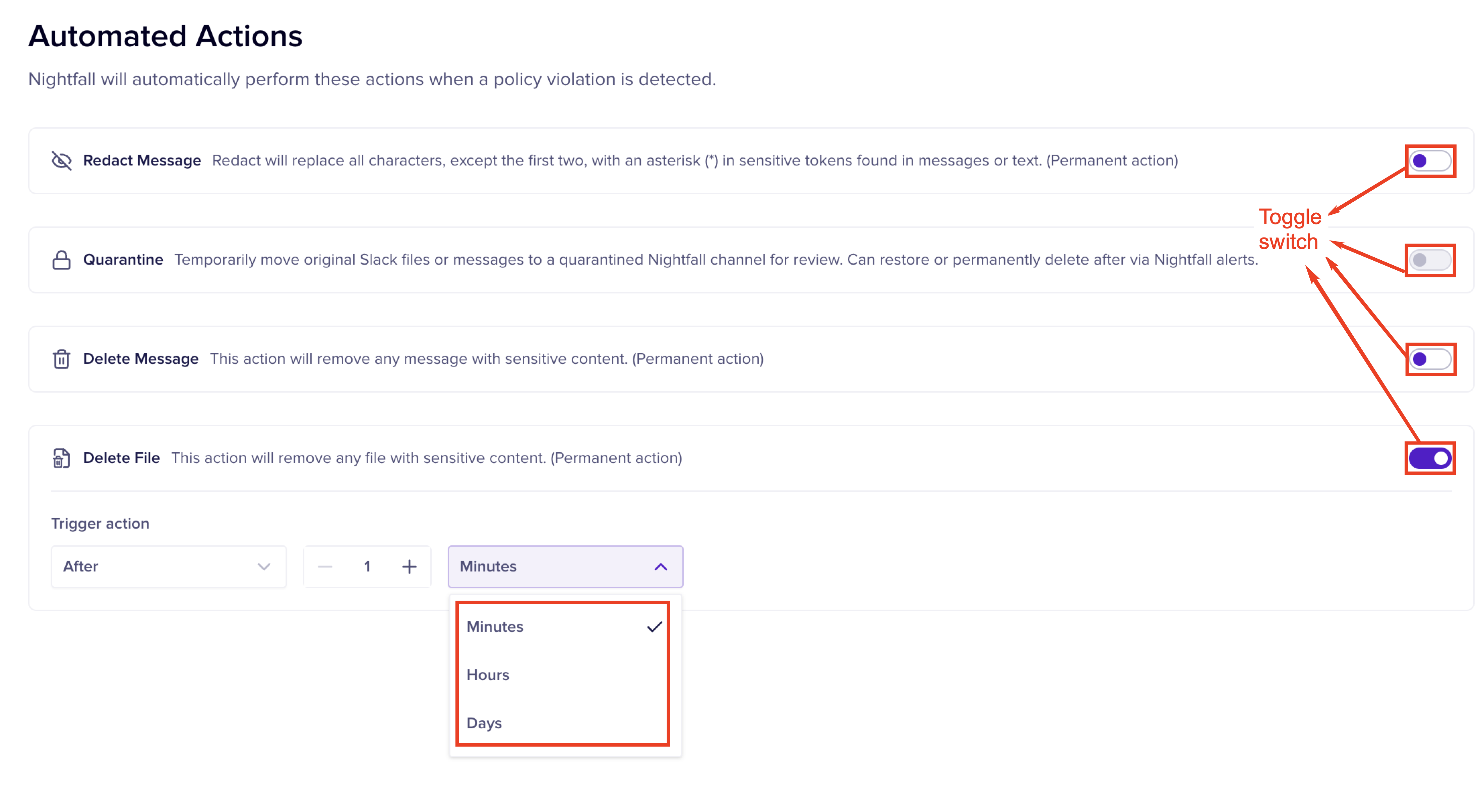1480x812 pixels.
Task: Disable the Delete File toggle
Action: (1430, 458)
